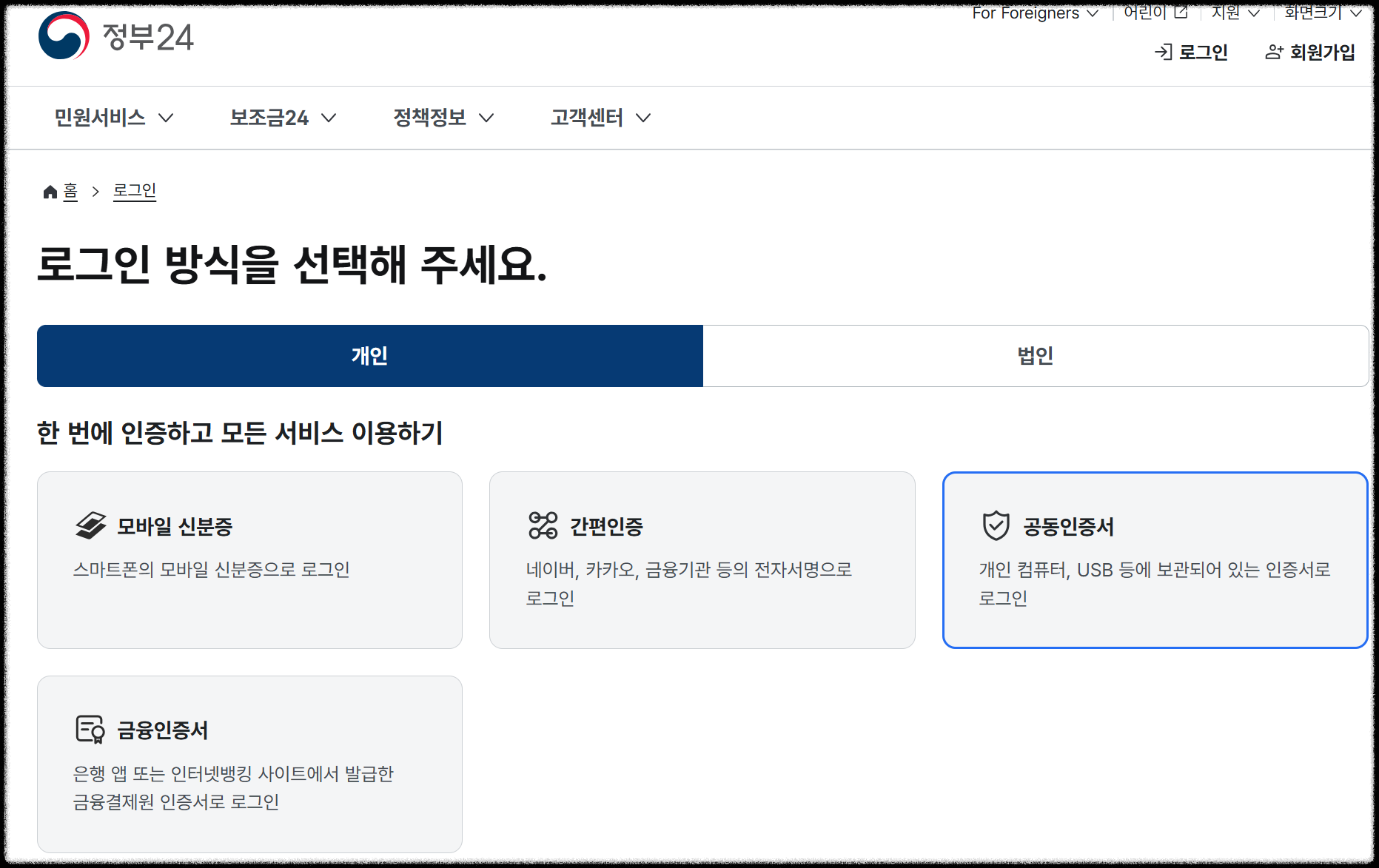Click the 로그인 arrow icon at top right
1379x868 pixels.
1164,53
